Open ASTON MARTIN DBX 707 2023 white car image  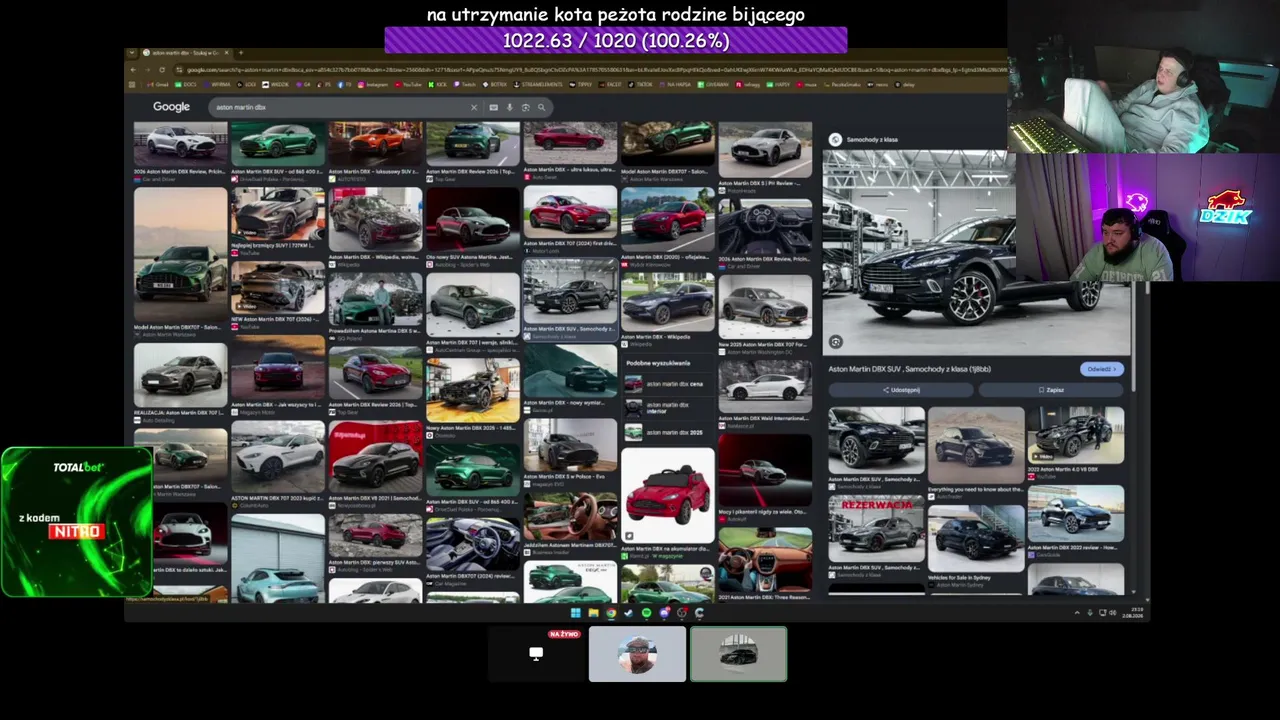(278, 457)
